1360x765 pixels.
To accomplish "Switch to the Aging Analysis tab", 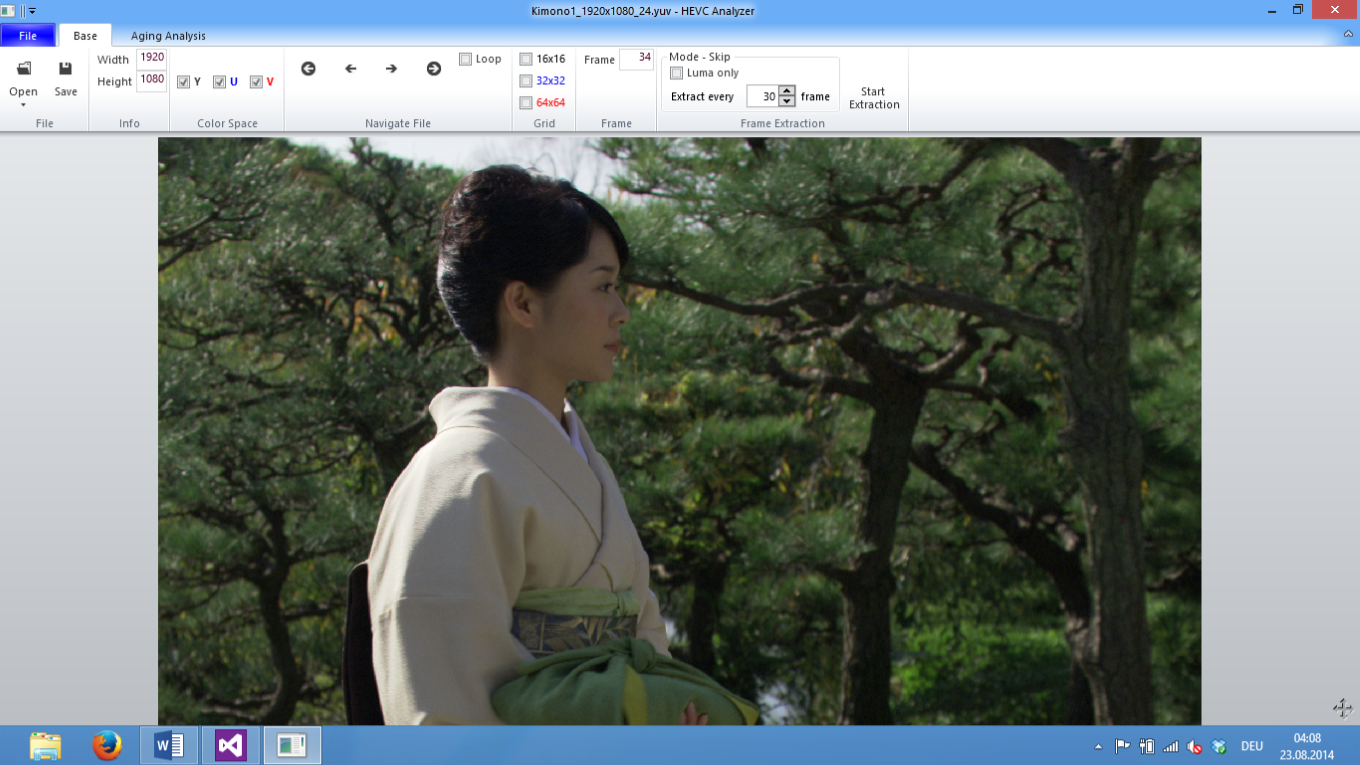I will pos(168,36).
